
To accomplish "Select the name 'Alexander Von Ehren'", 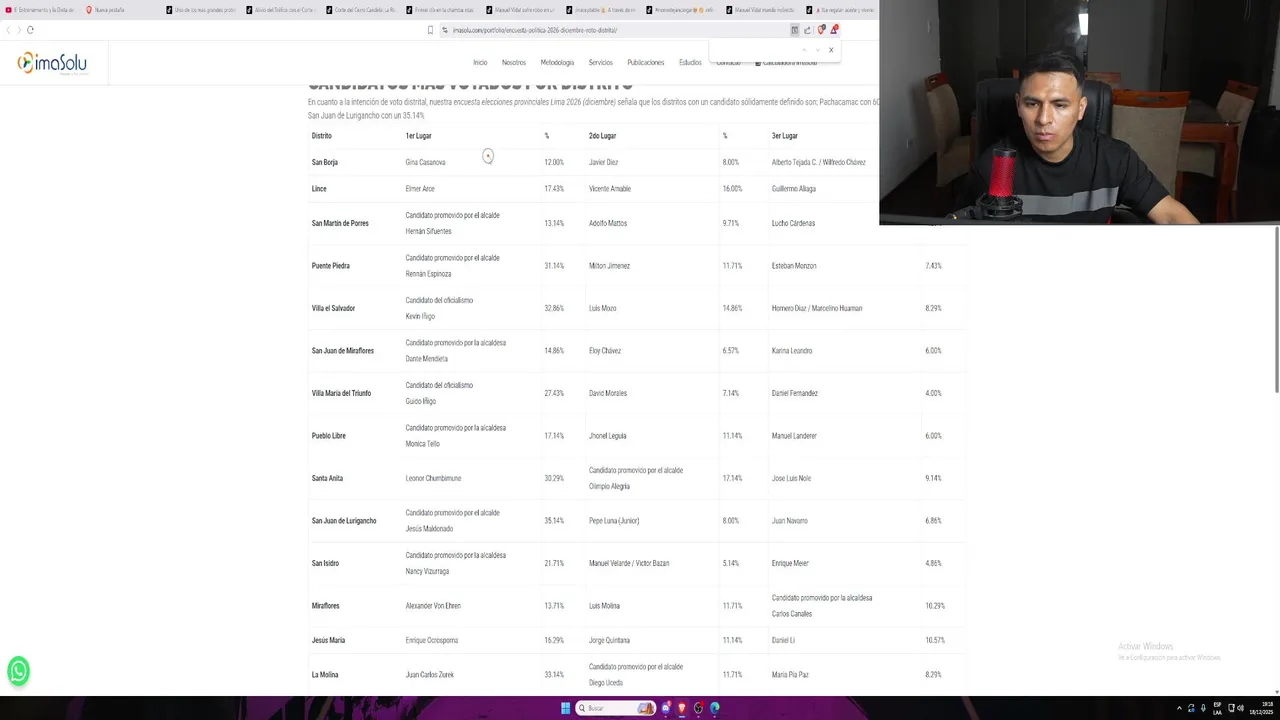I will 433,606.
